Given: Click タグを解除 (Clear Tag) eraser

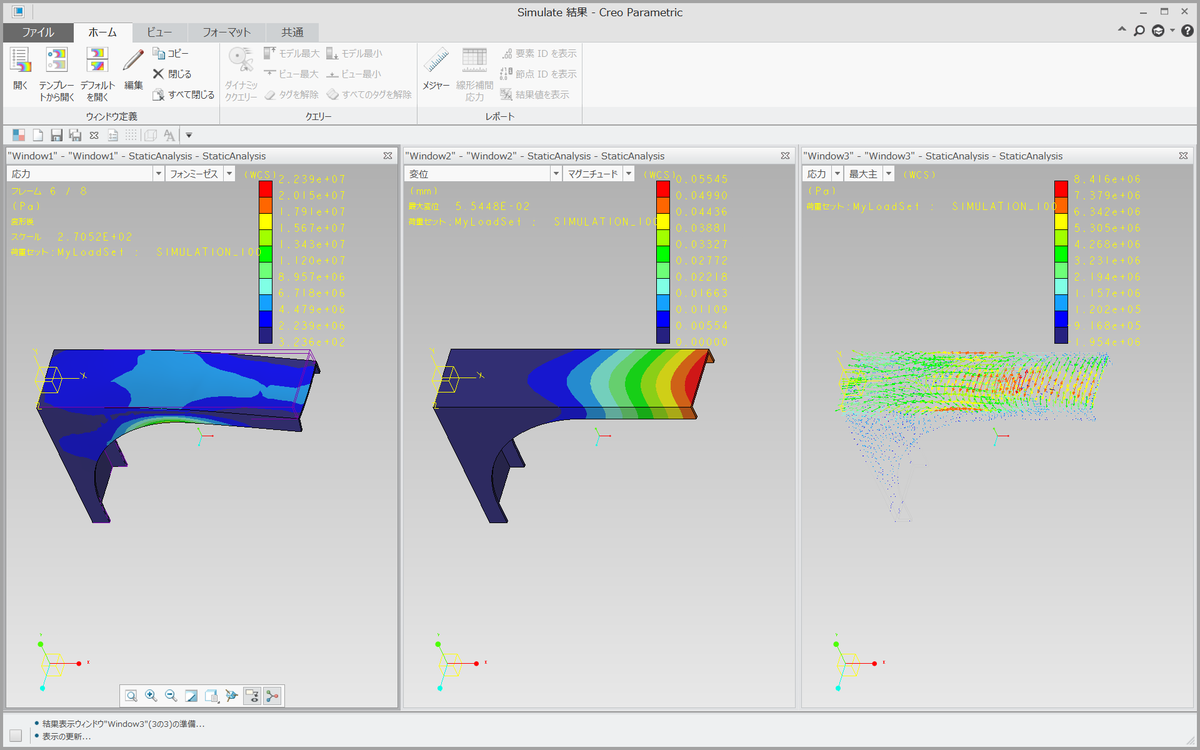Looking at the screenshot, I should click(x=291, y=95).
